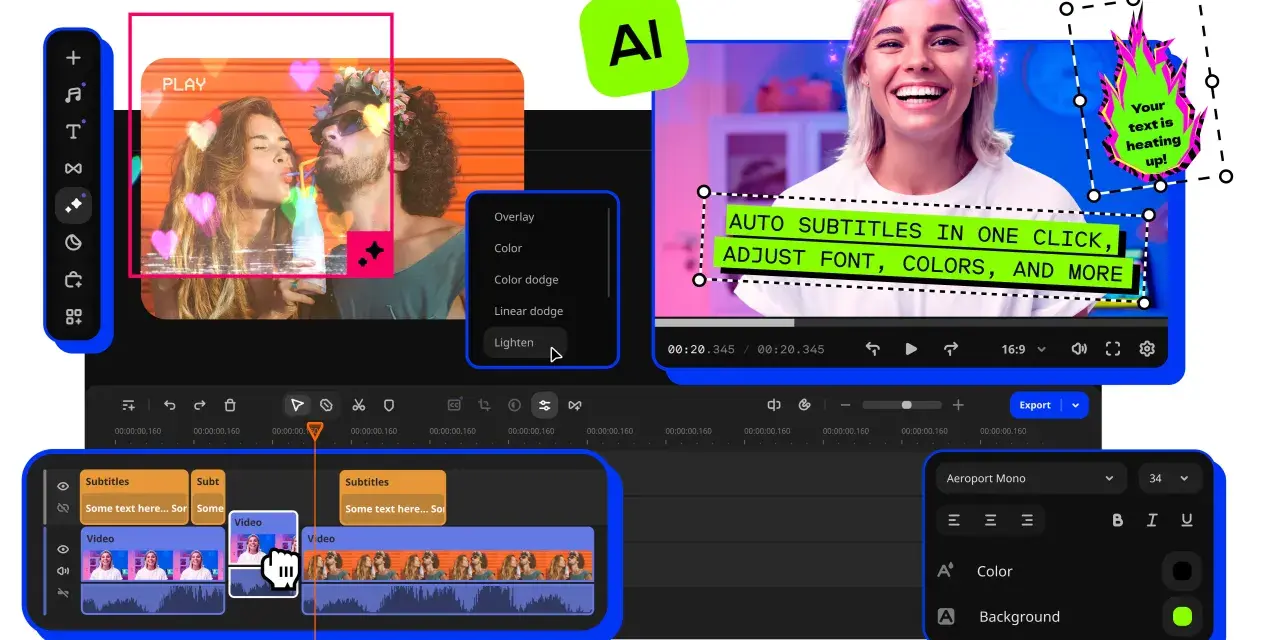
Task: Select the Titles T tool
Action: click(73, 131)
